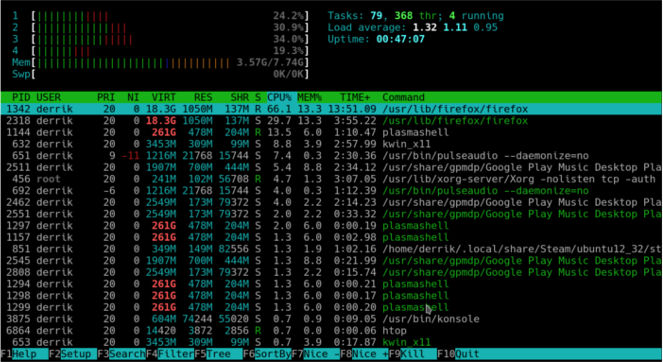Click the -11 nice value for pulseaudio
Viewport: 663px width, 362px height.
(x=130, y=156)
